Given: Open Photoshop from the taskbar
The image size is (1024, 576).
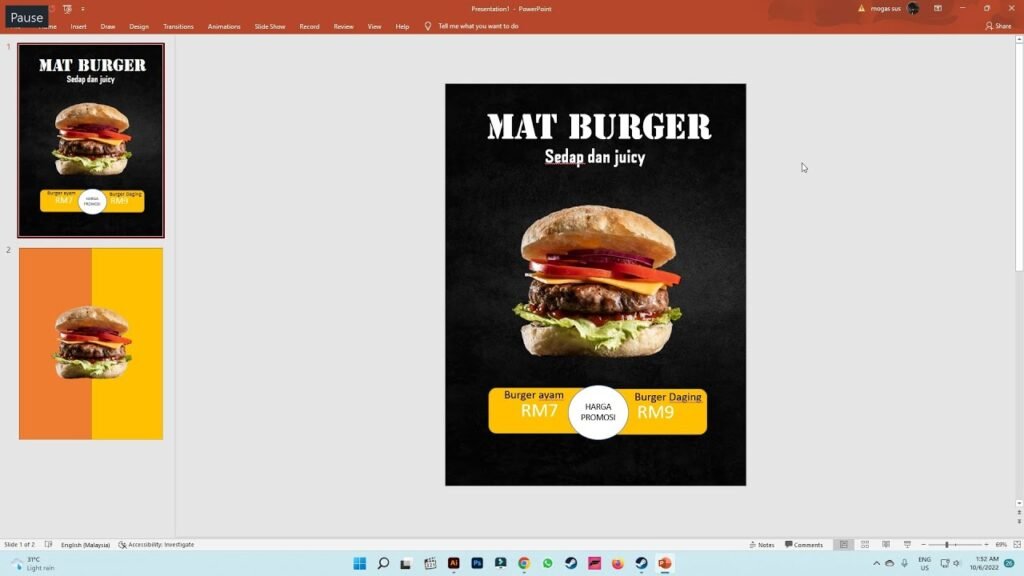Looking at the screenshot, I should click(477, 563).
